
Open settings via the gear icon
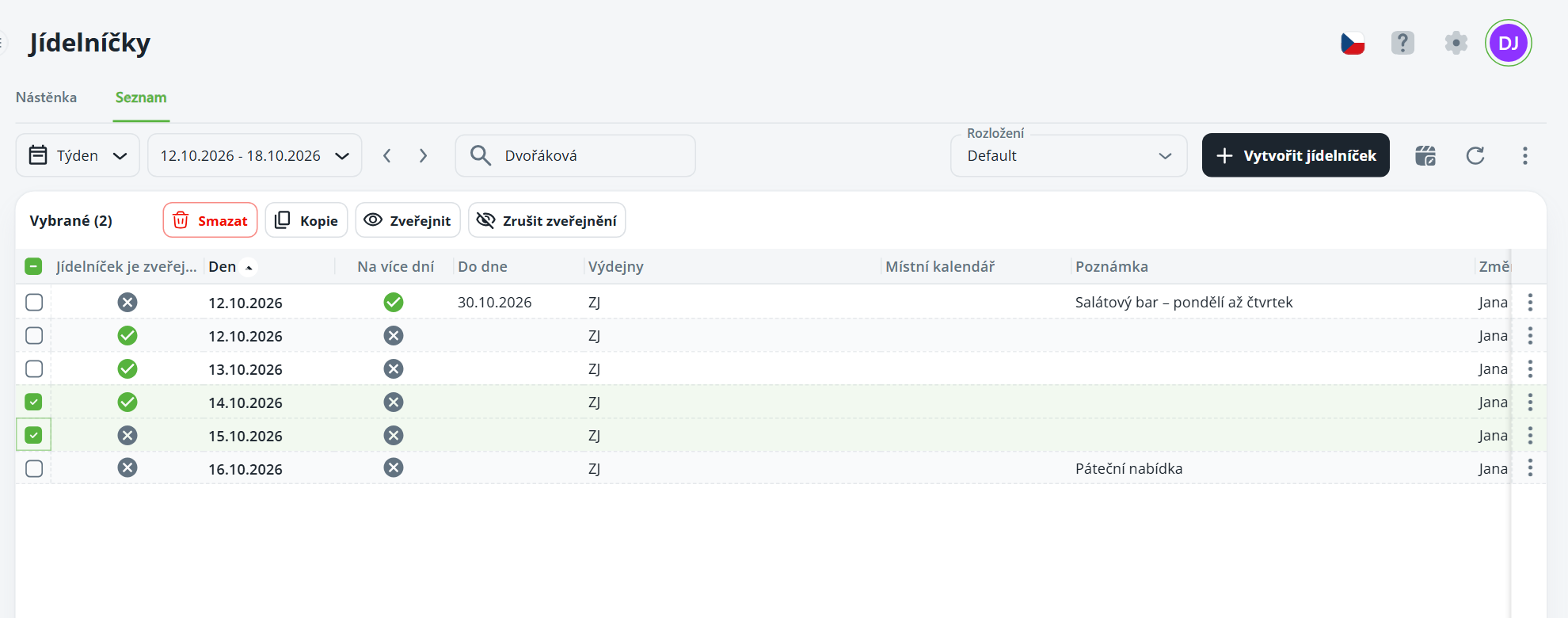1456,43
